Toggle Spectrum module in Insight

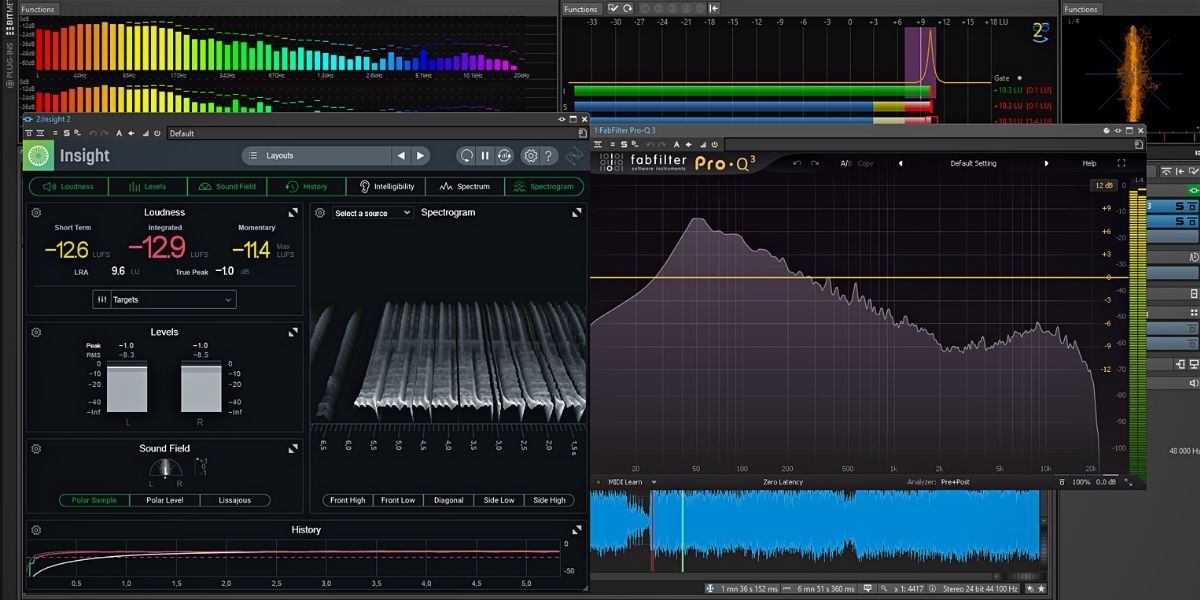coord(465,186)
